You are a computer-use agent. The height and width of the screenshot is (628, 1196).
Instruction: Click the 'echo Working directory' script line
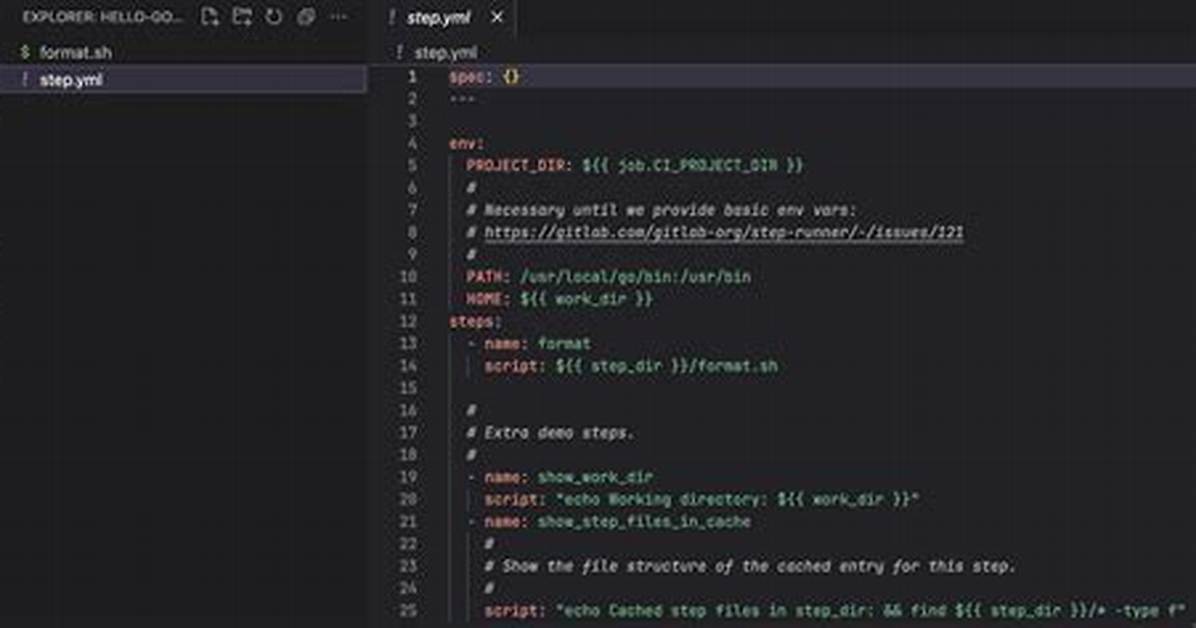pos(702,499)
